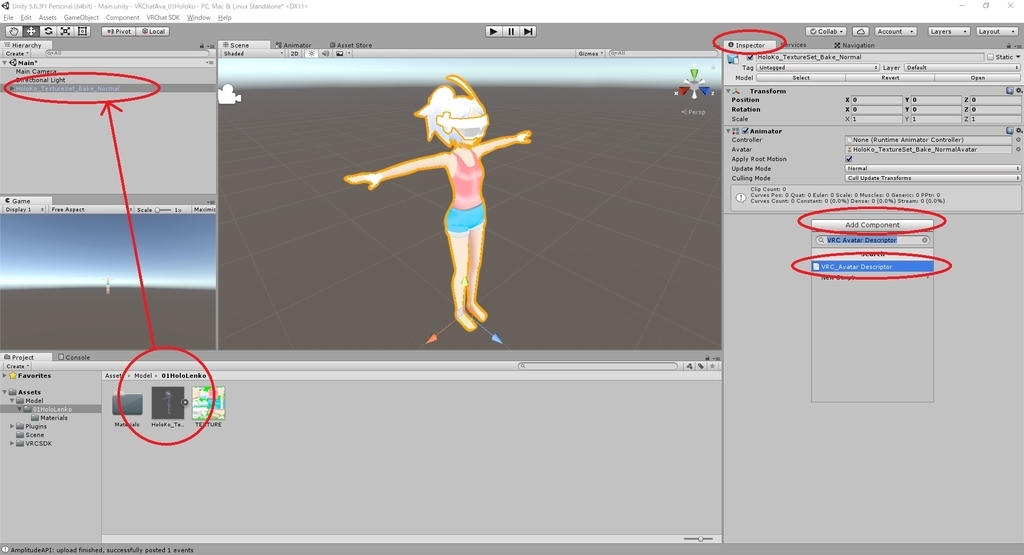Open the cloud services icon

coord(861,31)
